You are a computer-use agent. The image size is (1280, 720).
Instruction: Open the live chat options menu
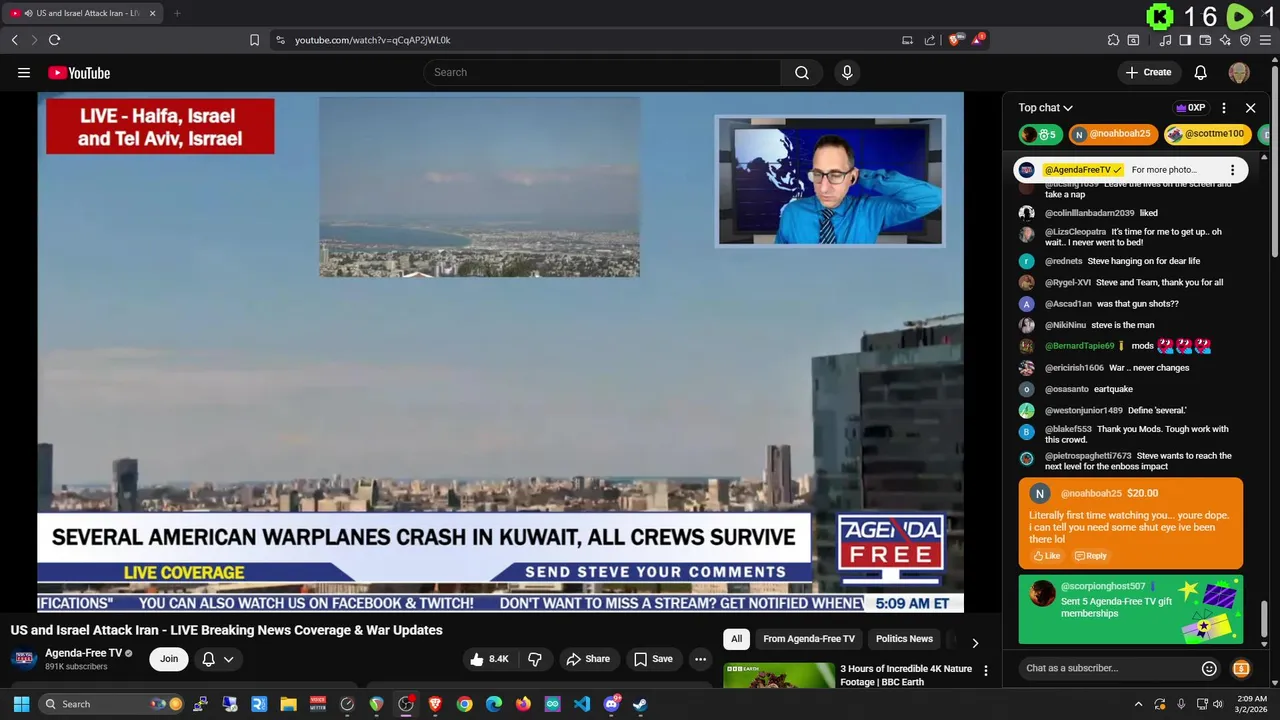click(1224, 107)
